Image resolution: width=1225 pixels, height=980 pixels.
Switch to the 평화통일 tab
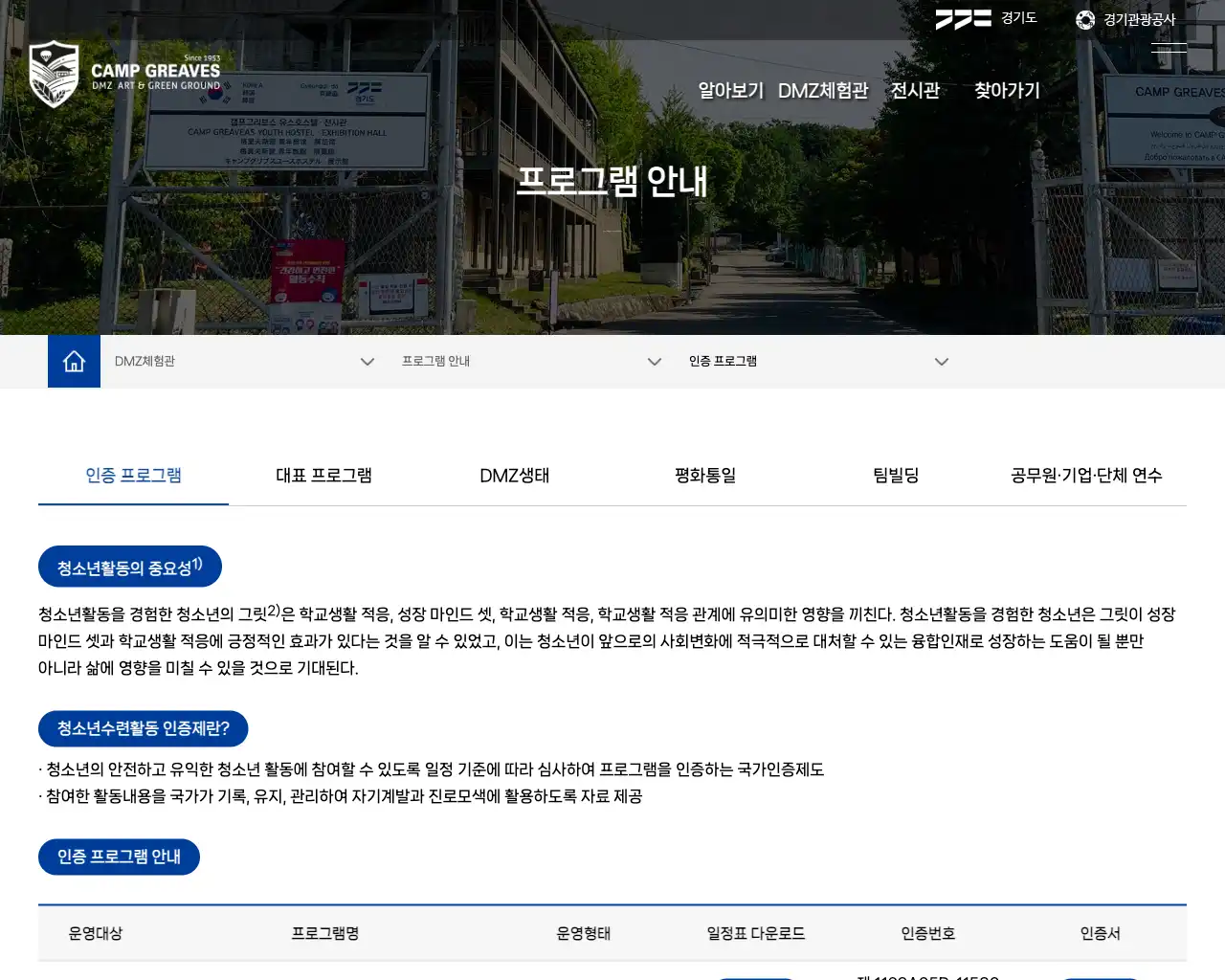click(705, 475)
